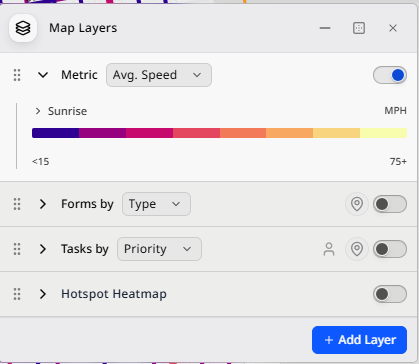Open the Tasks by Priority dropdown
The image size is (419, 364).
pos(159,249)
